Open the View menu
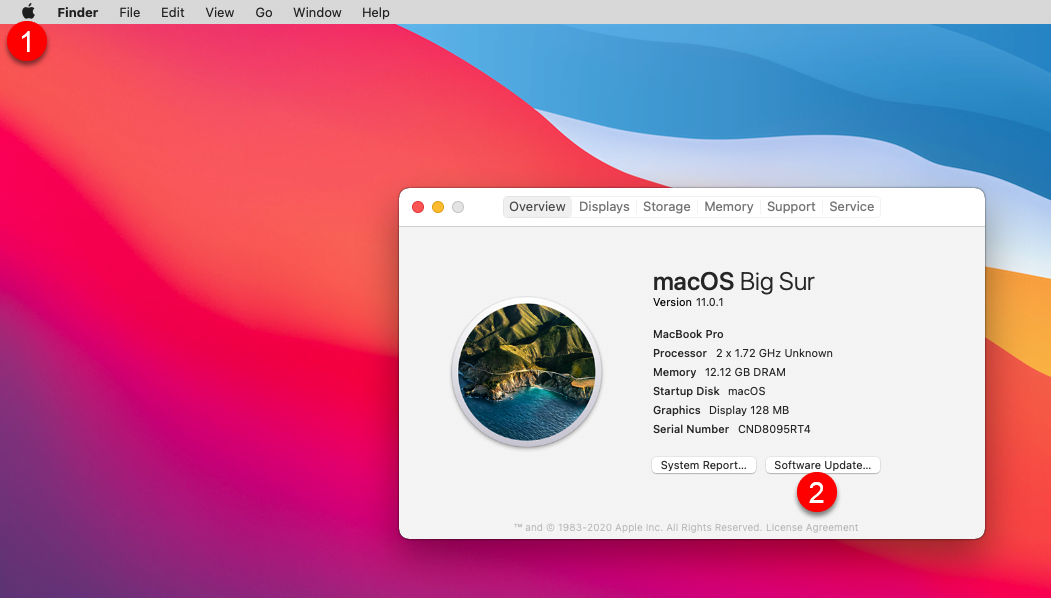This screenshot has height=598, width=1051. coord(220,12)
